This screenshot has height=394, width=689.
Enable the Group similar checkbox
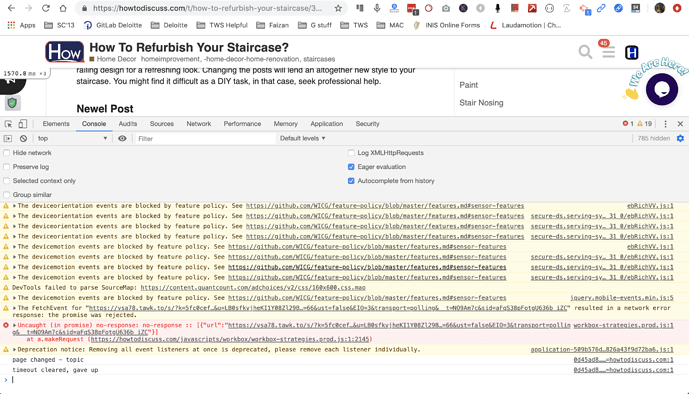[7, 195]
